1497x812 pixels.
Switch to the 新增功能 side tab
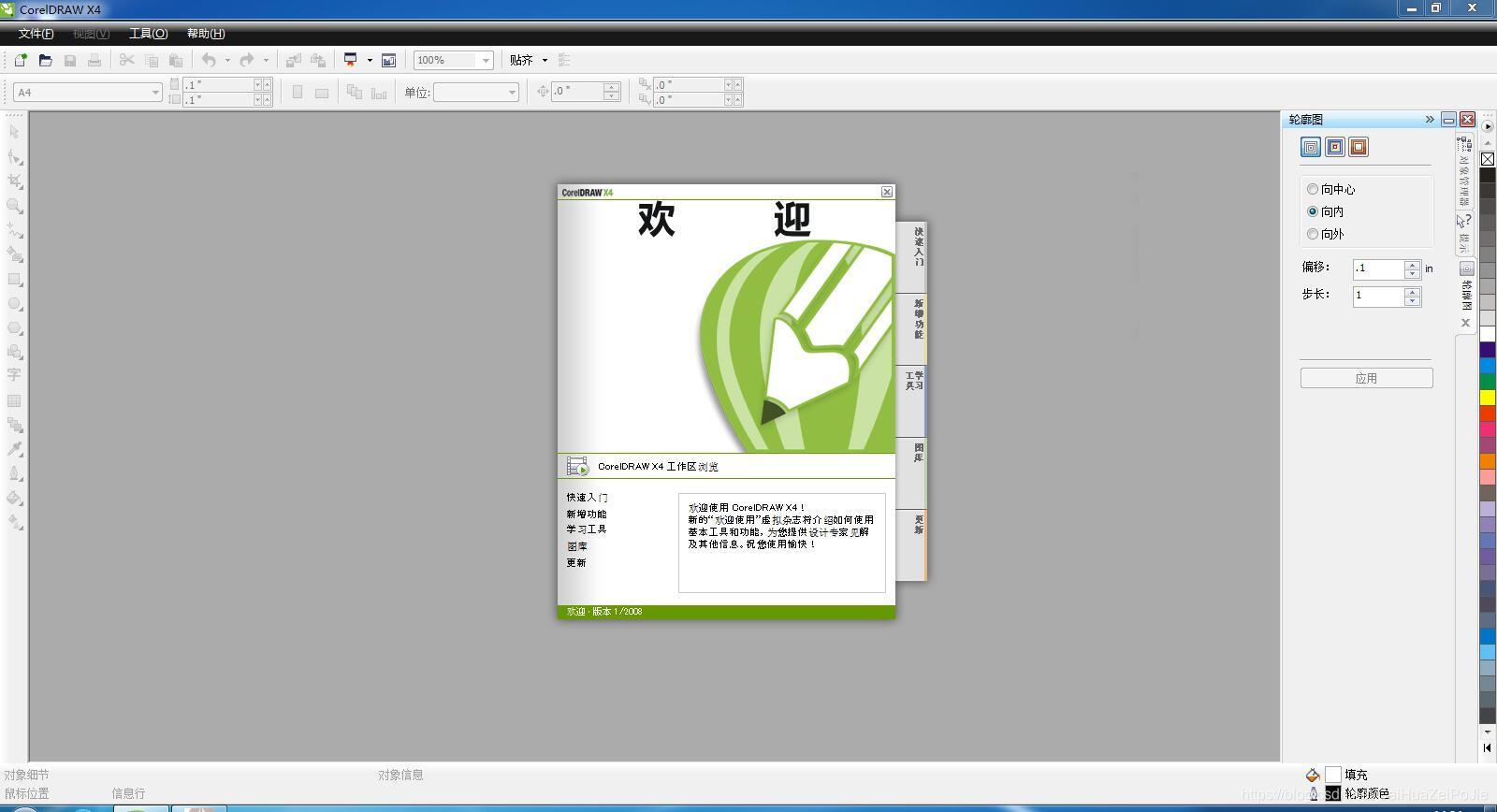(911, 329)
